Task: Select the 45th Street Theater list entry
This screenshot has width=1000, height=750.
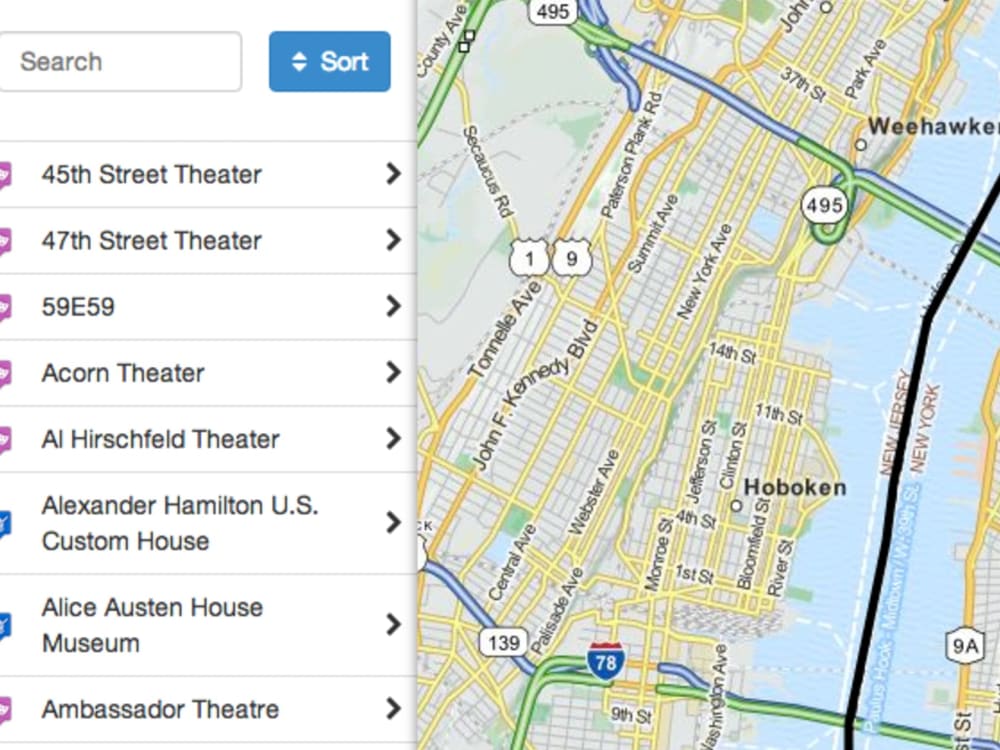Action: click(208, 174)
